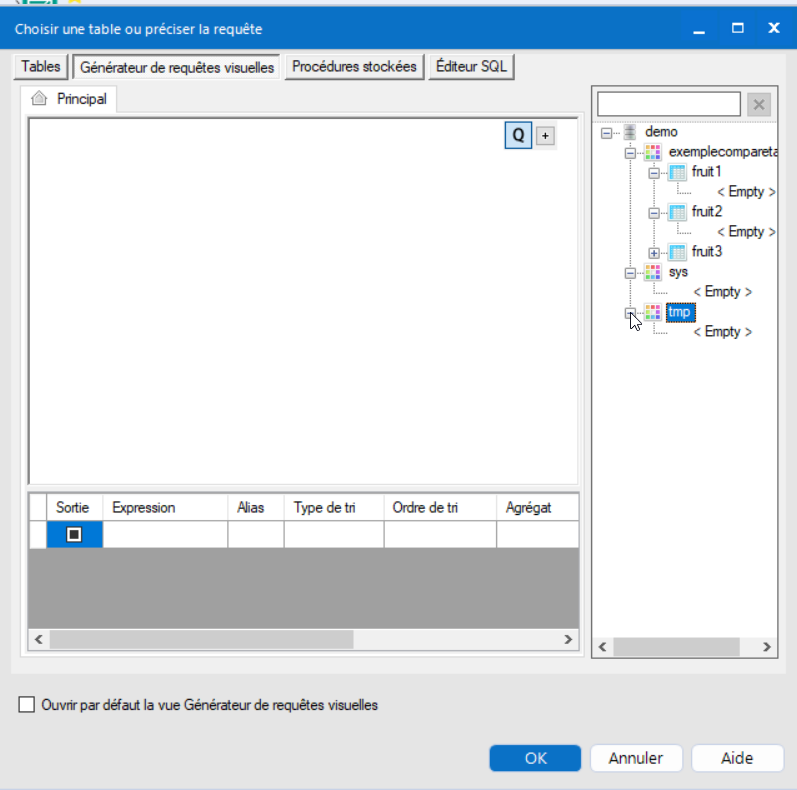Collapse the tmp schema node

click(630, 313)
